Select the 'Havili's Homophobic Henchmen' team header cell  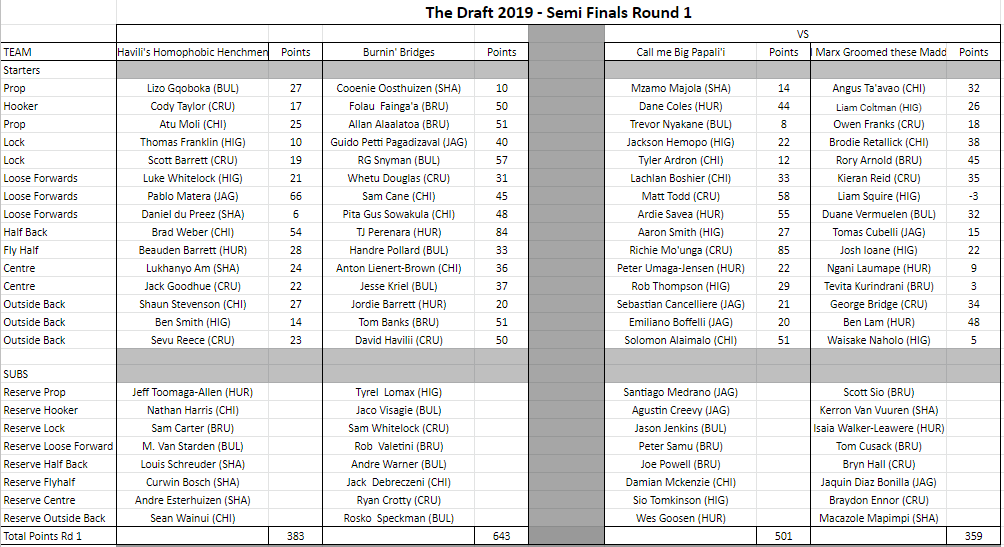pos(193,52)
